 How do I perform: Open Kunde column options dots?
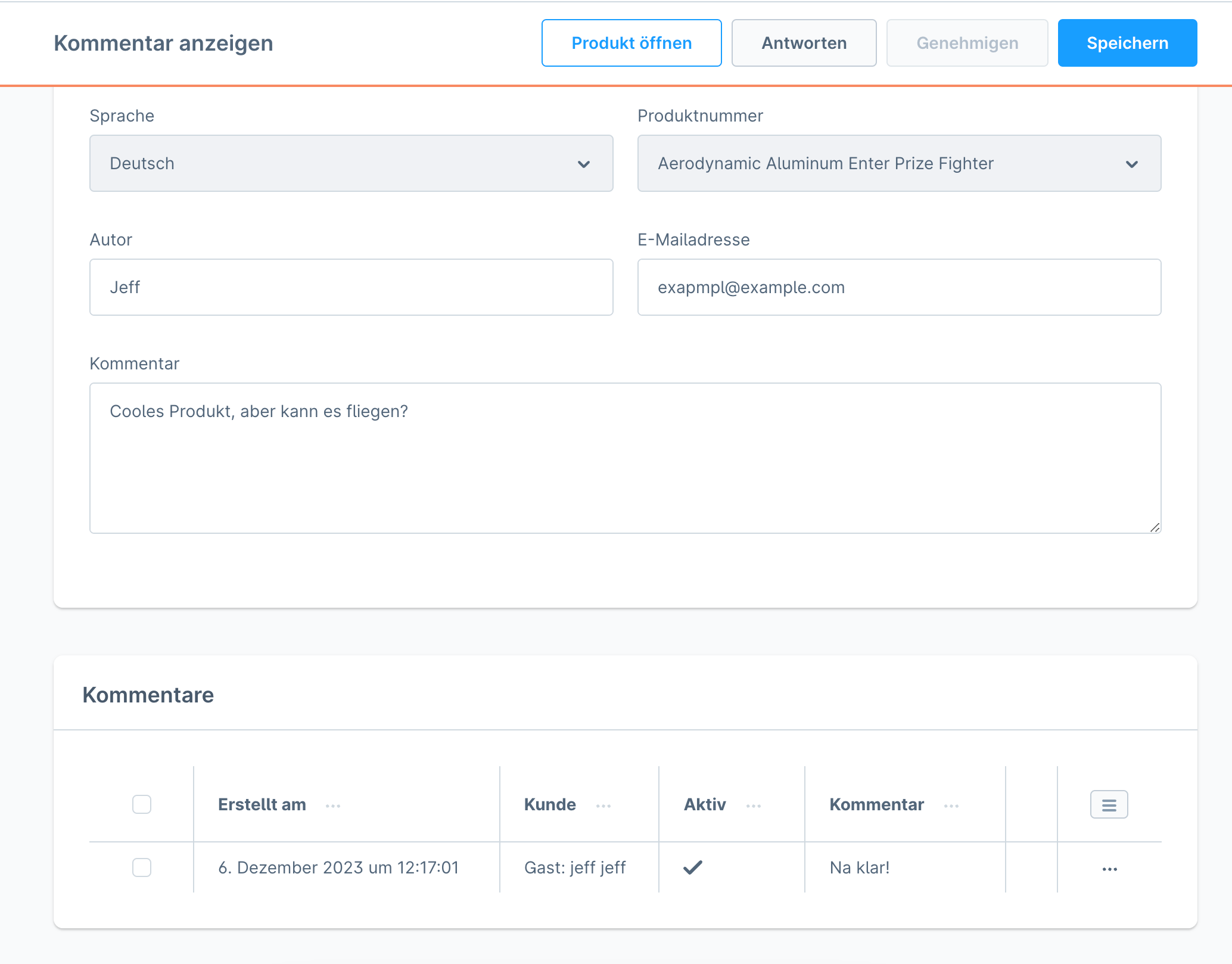[x=603, y=806]
